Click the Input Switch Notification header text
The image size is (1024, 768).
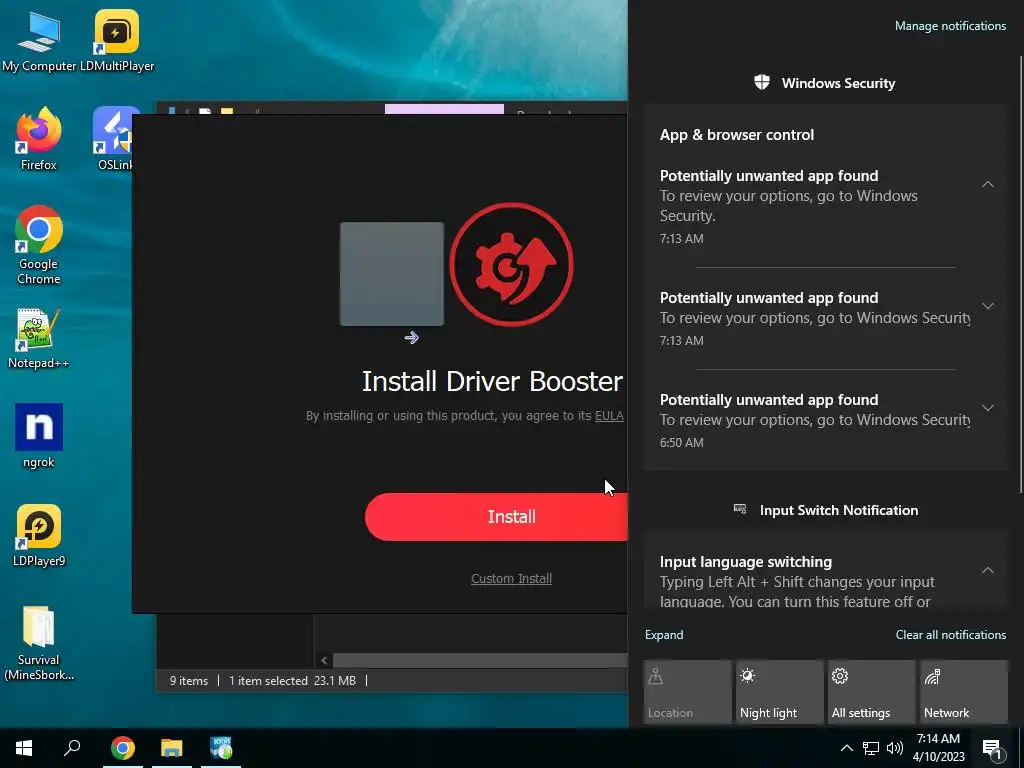point(839,510)
